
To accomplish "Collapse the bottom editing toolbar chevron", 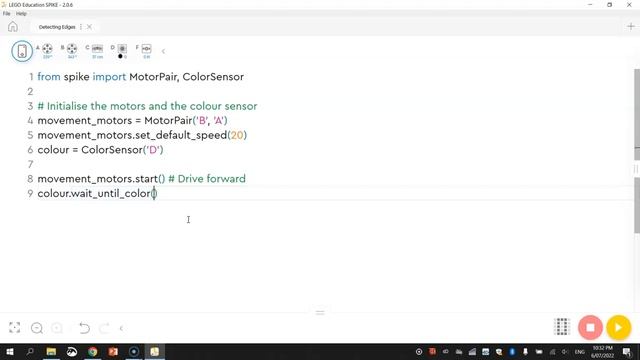I will (x=121, y=328).
